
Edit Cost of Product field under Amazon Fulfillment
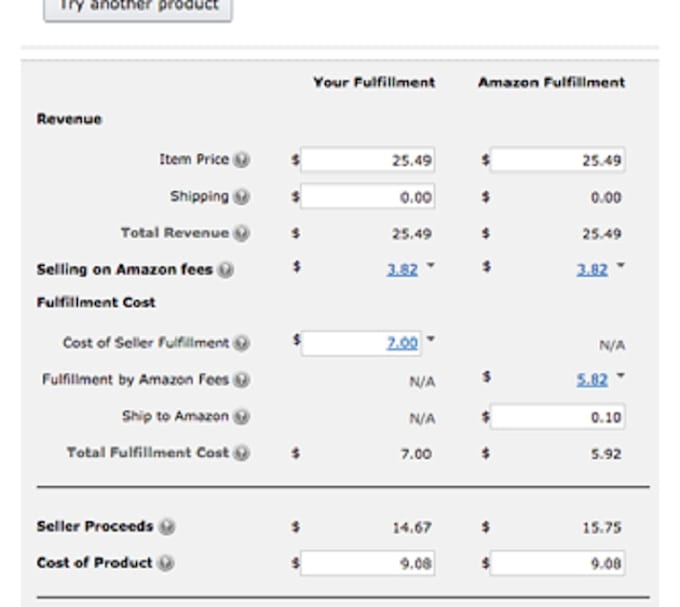557,563
